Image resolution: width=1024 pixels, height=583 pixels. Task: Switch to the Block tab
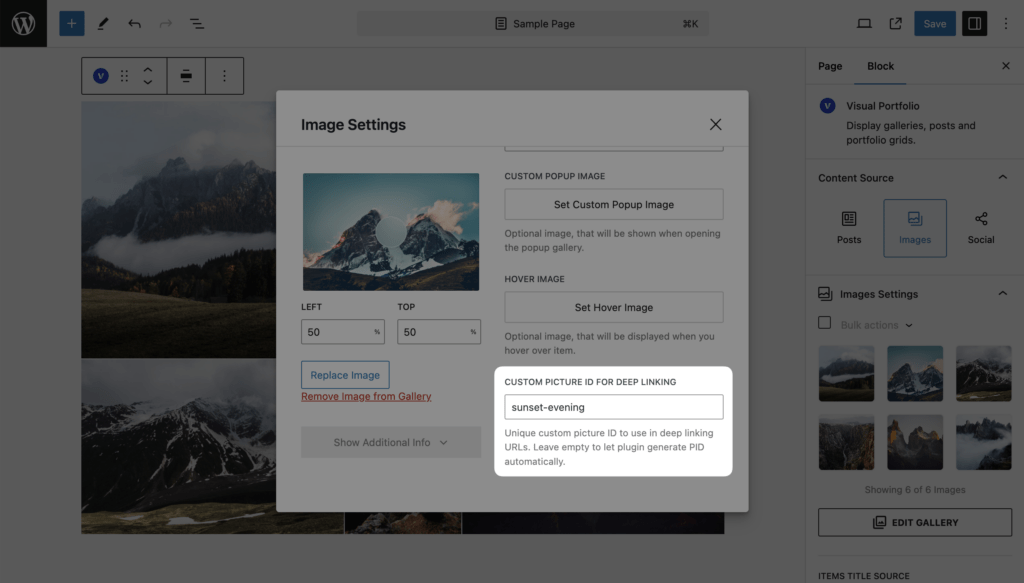(880, 66)
